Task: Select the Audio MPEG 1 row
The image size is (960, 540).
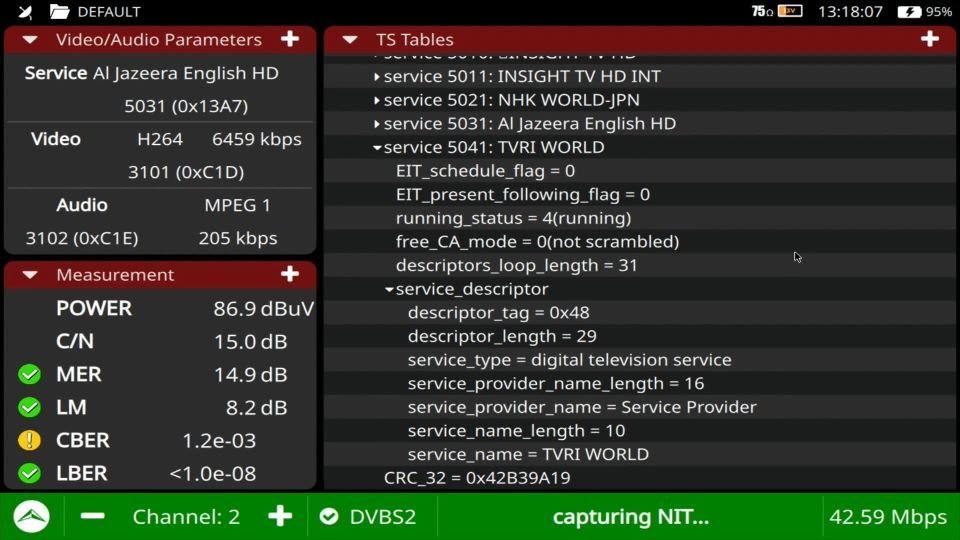Action: point(160,205)
